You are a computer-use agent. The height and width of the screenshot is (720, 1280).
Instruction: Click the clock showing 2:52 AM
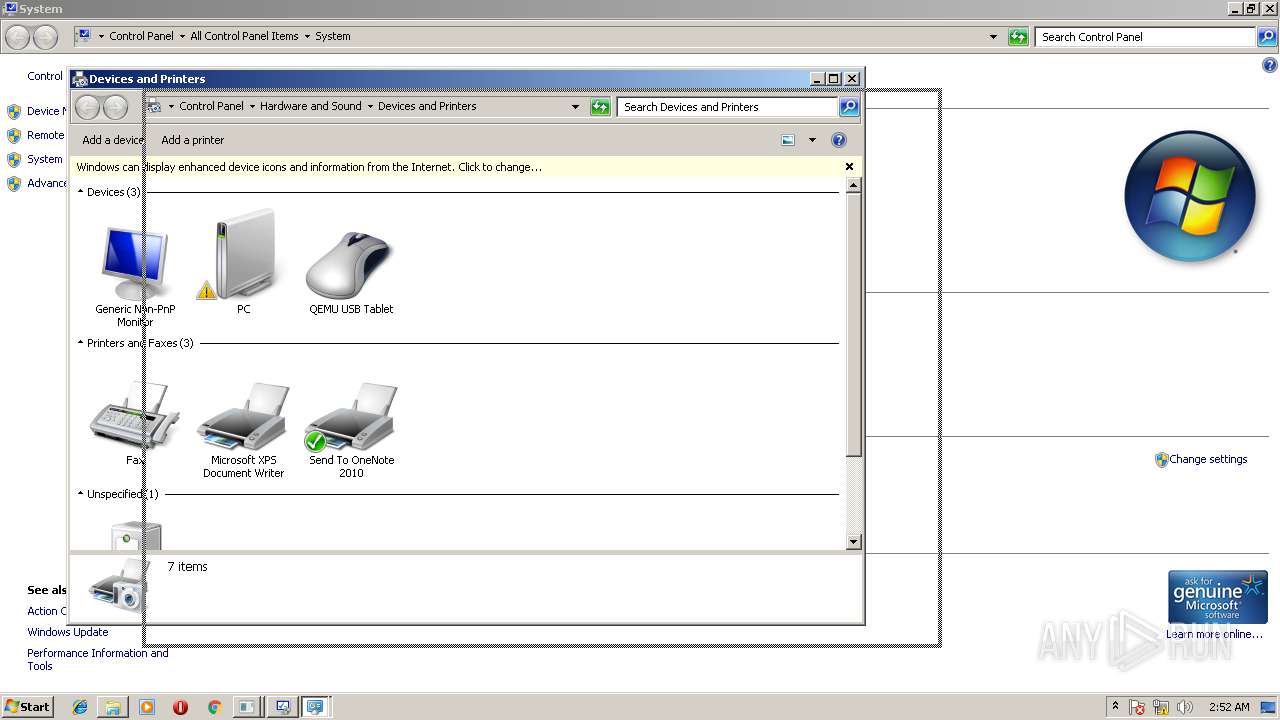point(1229,707)
